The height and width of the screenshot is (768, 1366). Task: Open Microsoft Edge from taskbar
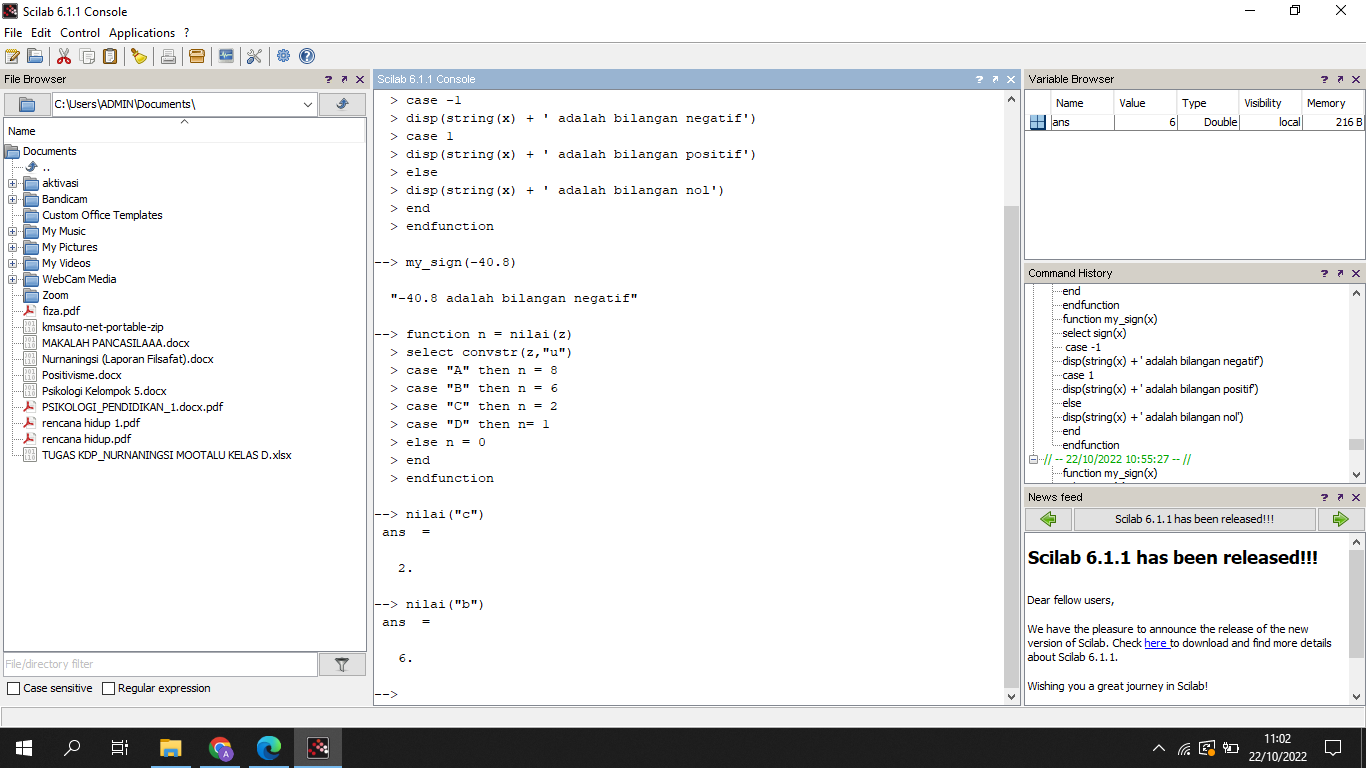tap(269, 747)
